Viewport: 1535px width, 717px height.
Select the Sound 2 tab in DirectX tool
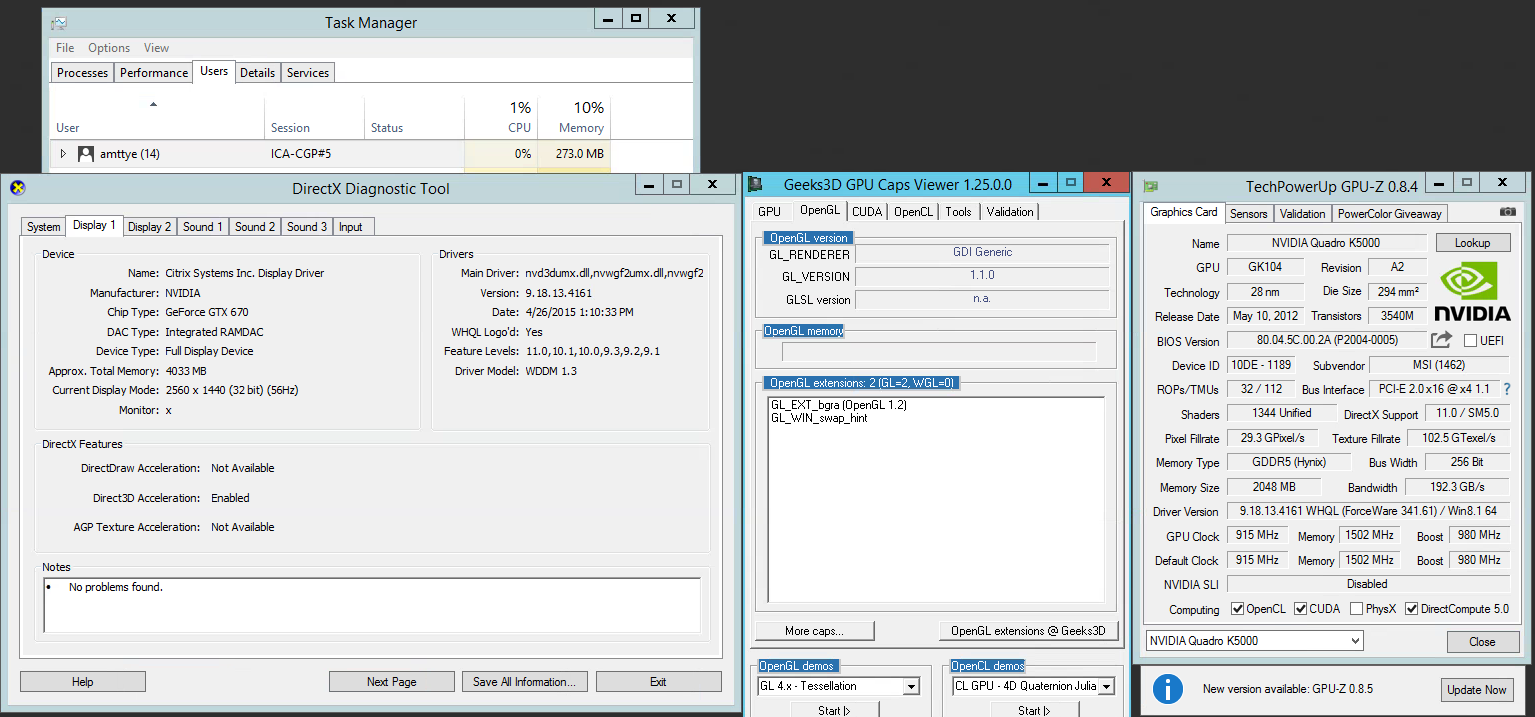pos(255,227)
